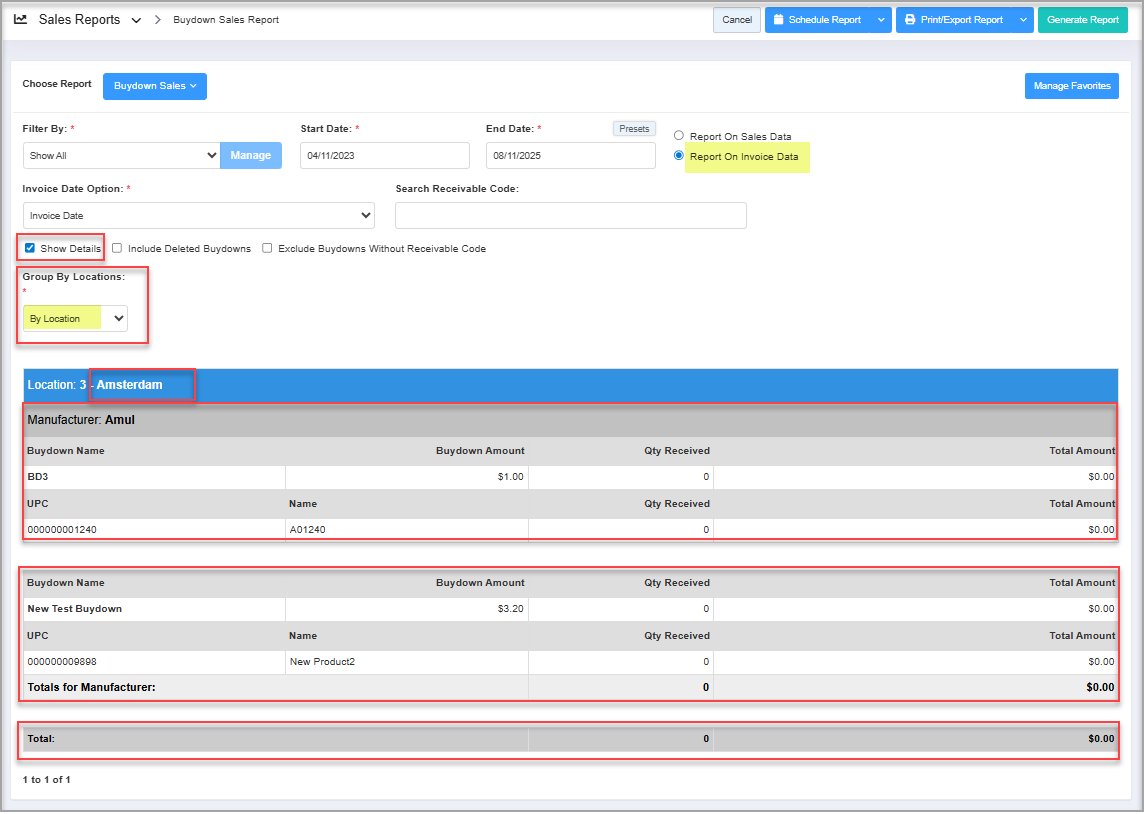Change the Group By Locations dropdown

click(x=76, y=319)
